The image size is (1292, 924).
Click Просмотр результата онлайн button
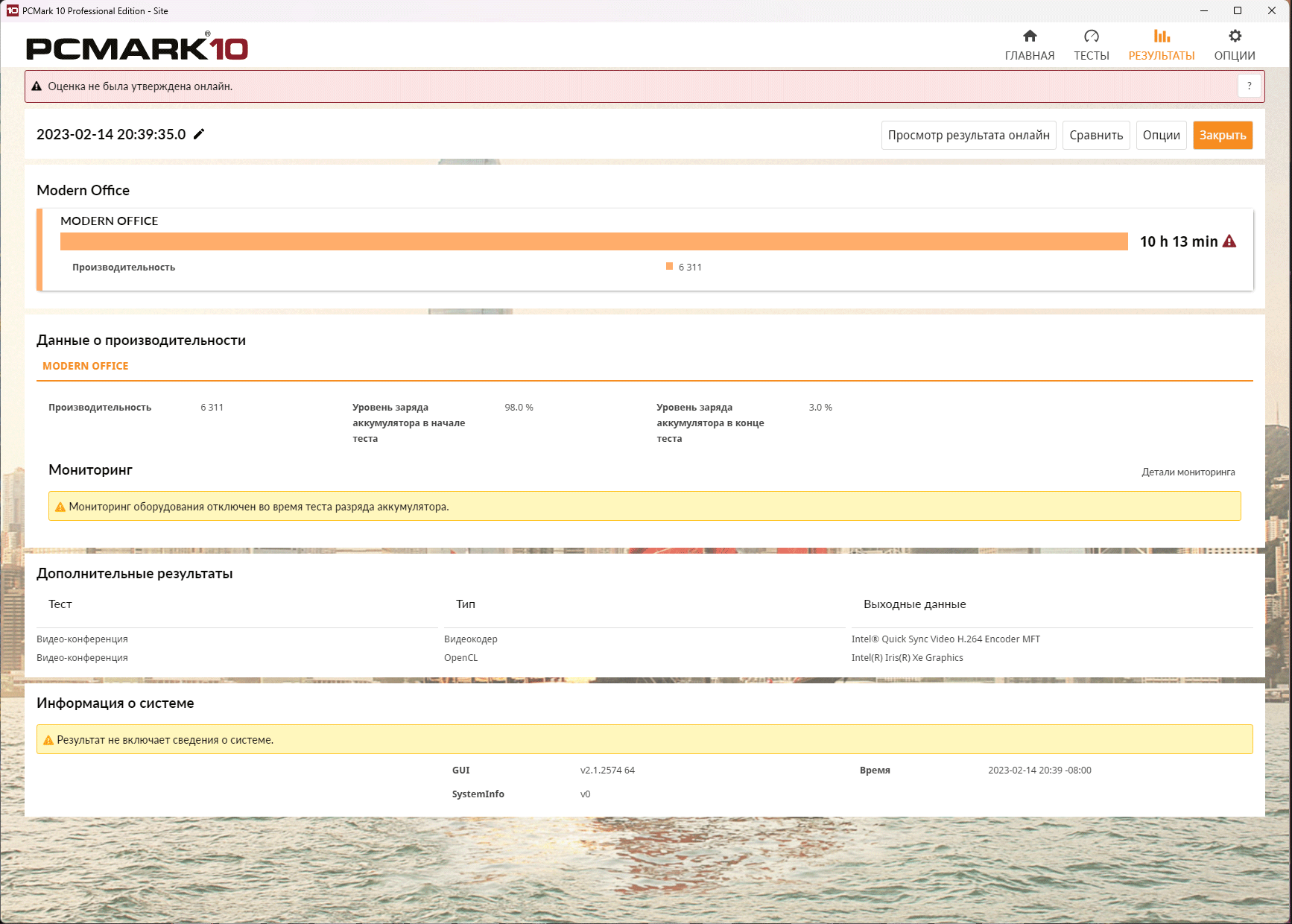(x=969, y=135)
